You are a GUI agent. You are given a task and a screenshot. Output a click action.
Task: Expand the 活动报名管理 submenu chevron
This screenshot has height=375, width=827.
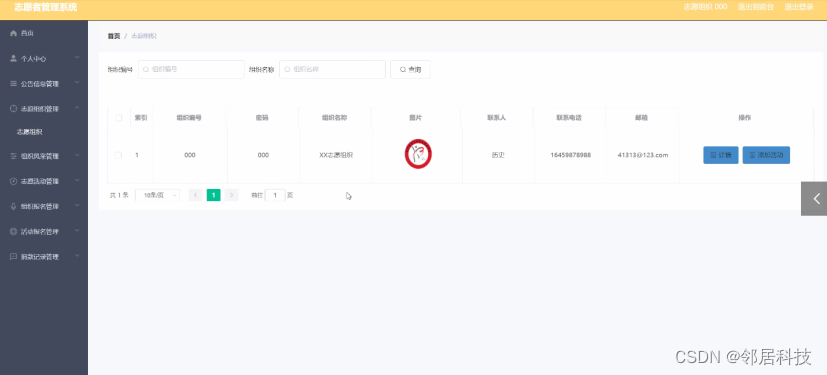pos(77,230)
